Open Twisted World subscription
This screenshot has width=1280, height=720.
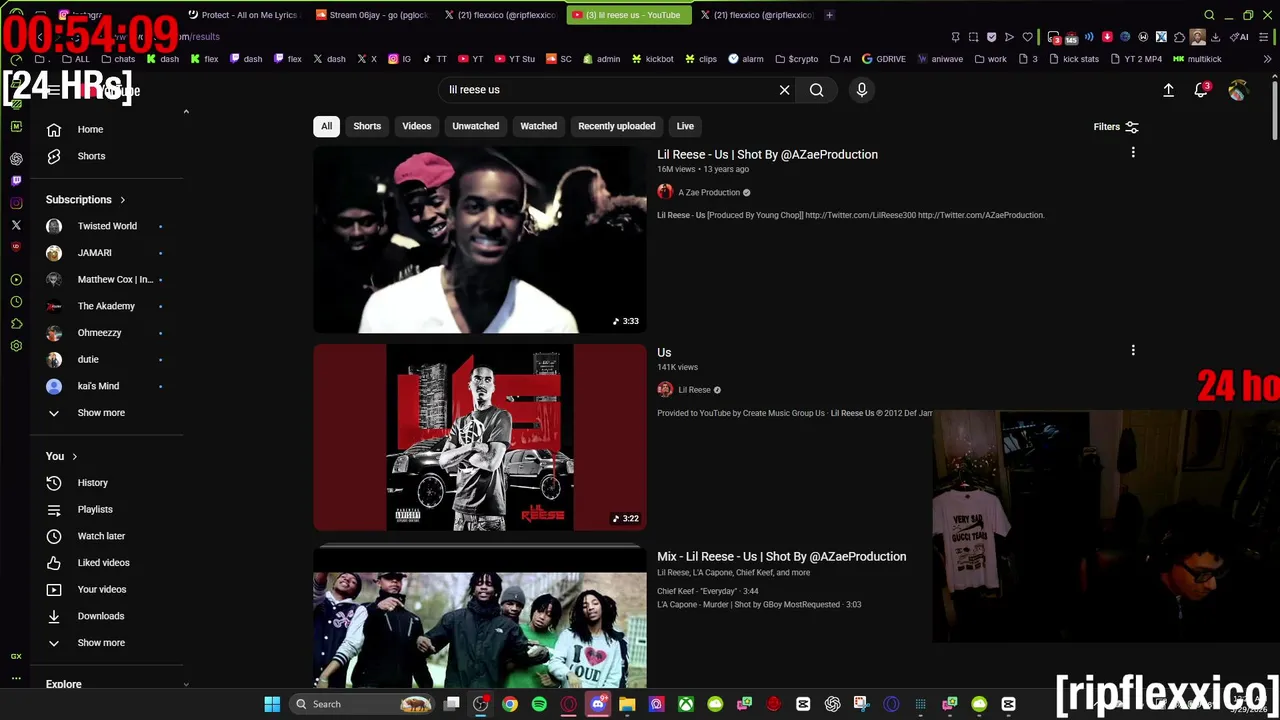tap(108, 226)
